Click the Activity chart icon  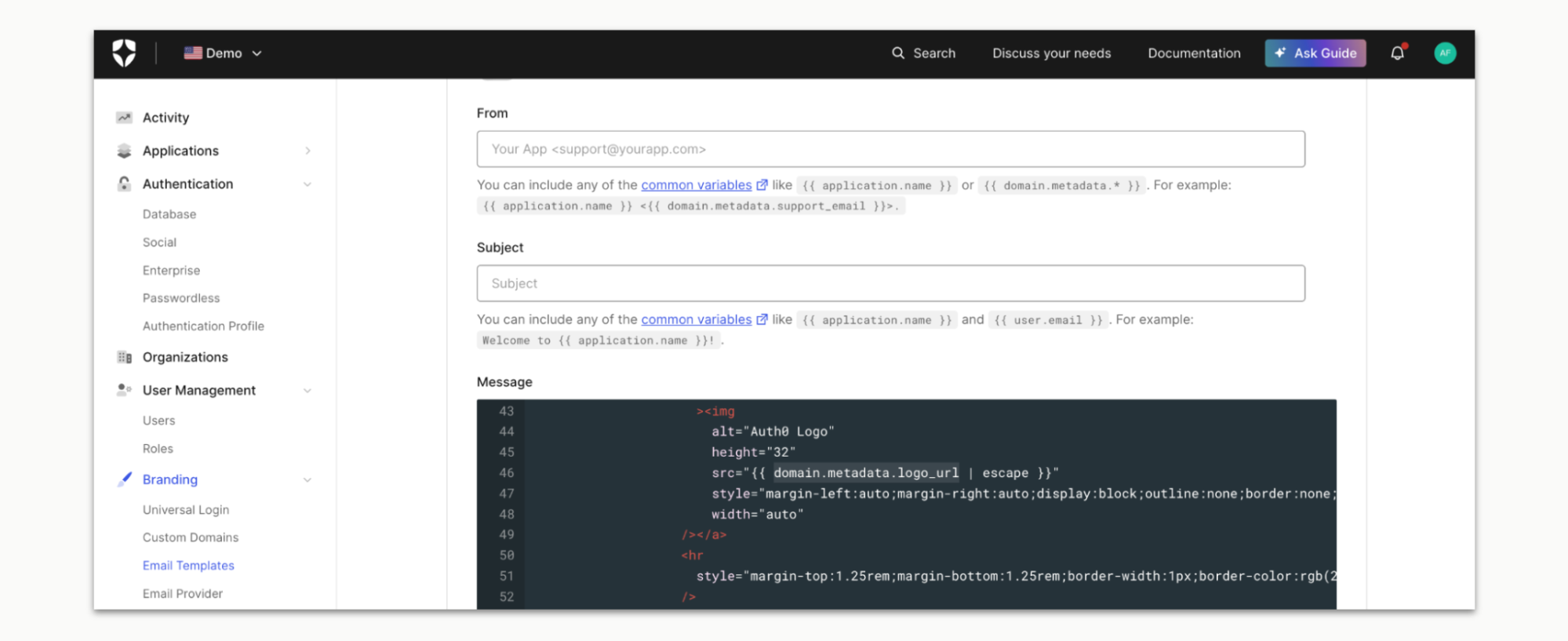[x=124, y=118]
